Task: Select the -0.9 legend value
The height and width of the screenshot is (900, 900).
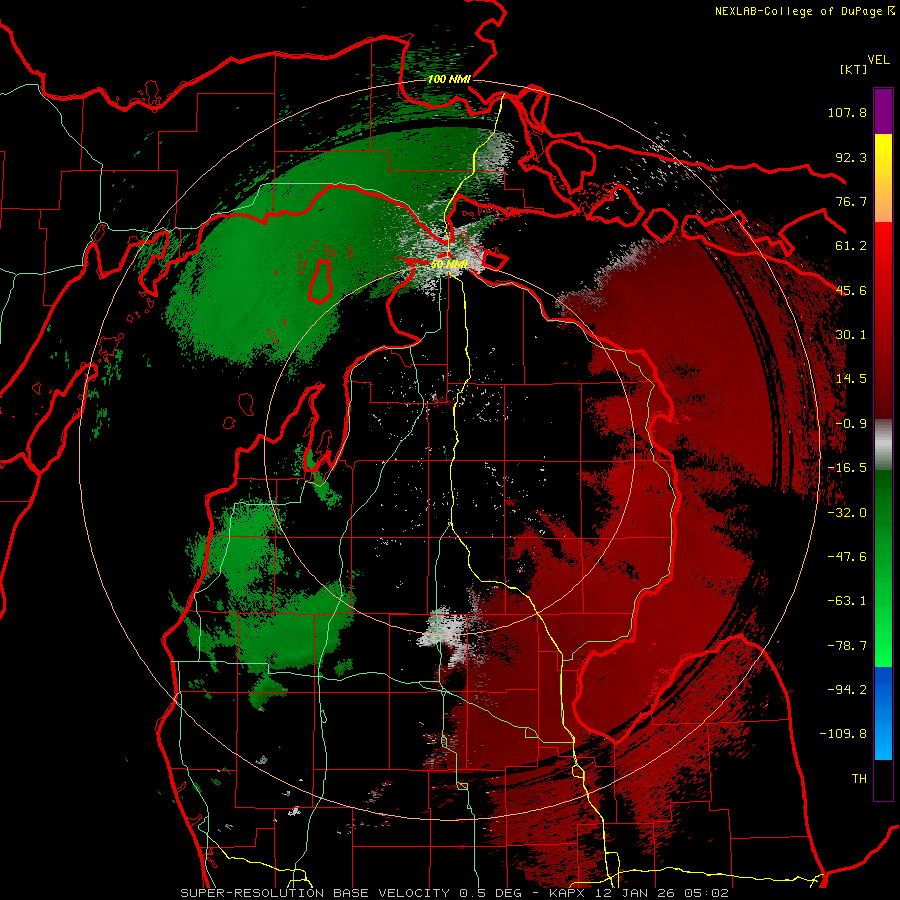Action: 851,424
